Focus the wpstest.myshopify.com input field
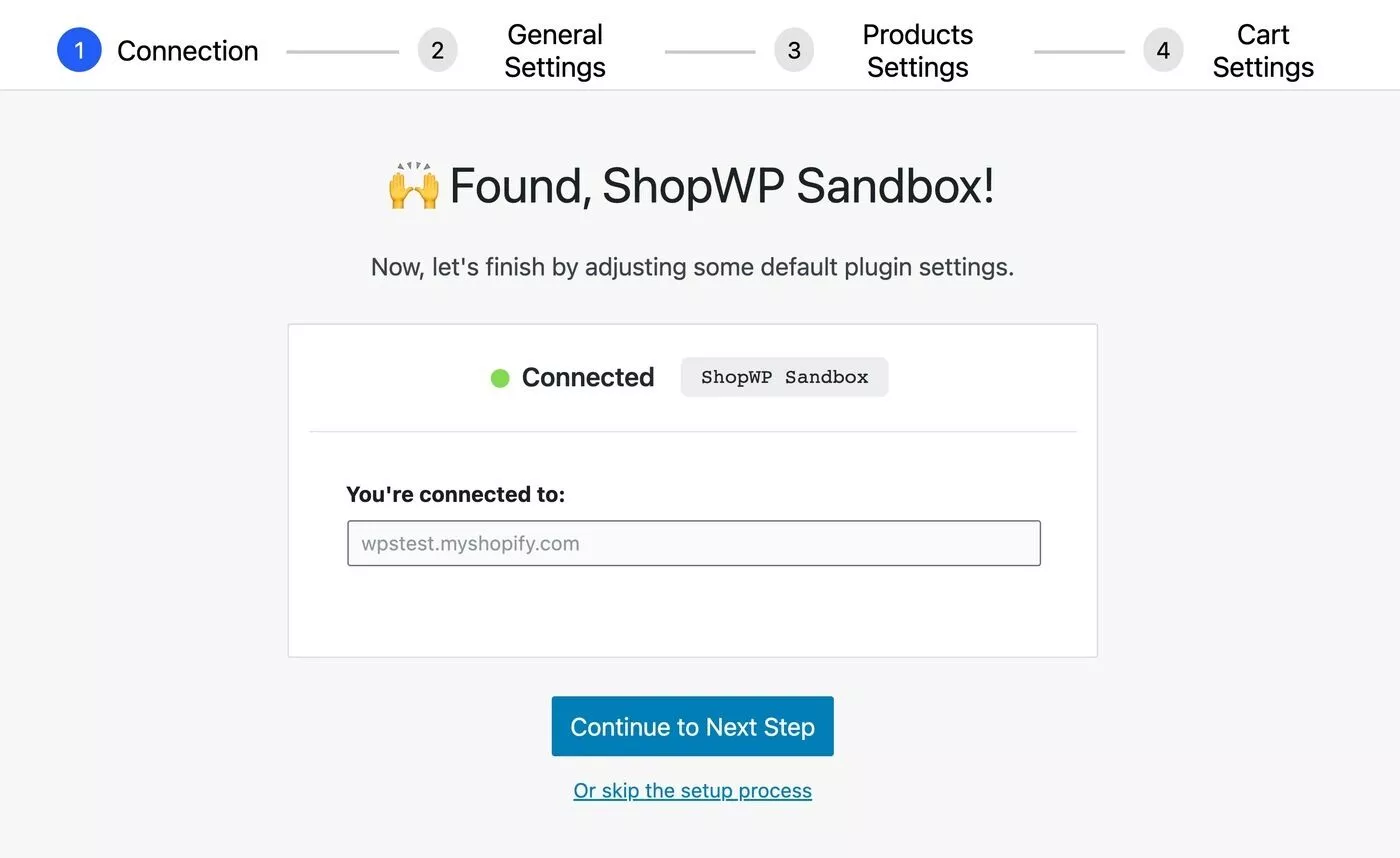Viewport: 1400px width, 858px height. pyautogui.click(x=694, y=543)
